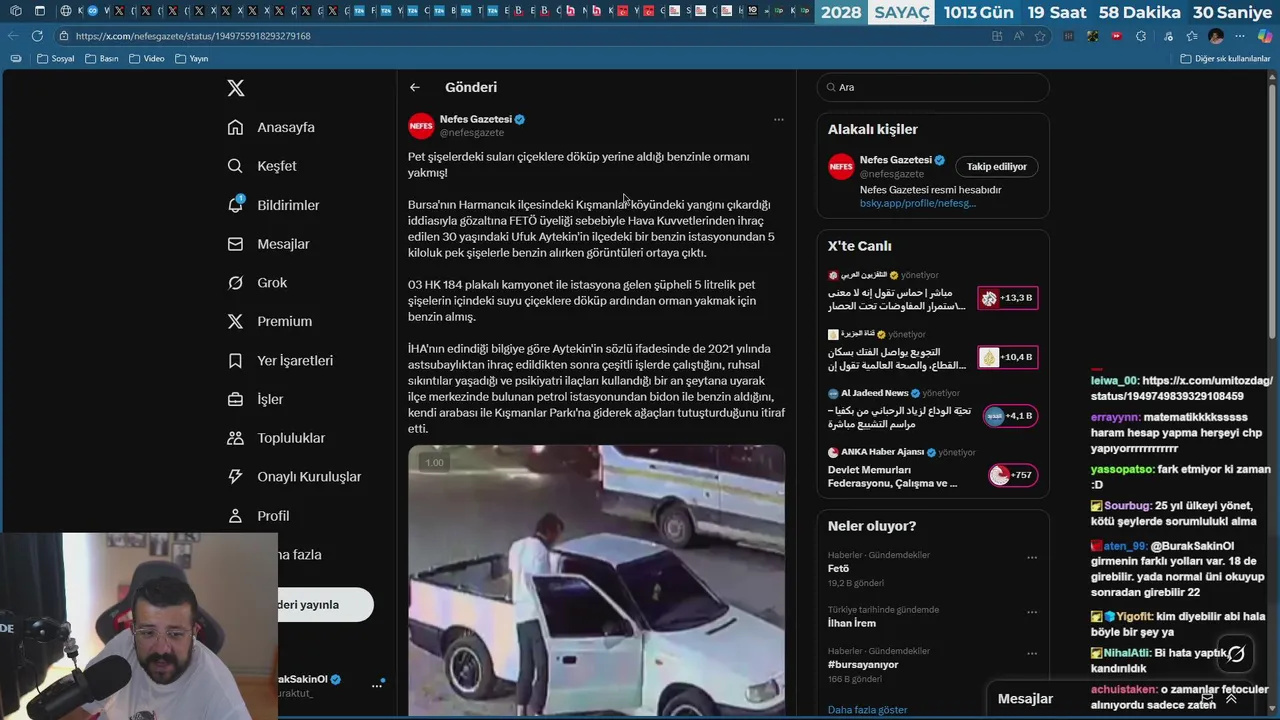Image resolution: width=1280 pixels, height=720 pixels.
Task: Click the Topluluklar people icon
Action: 235,438
